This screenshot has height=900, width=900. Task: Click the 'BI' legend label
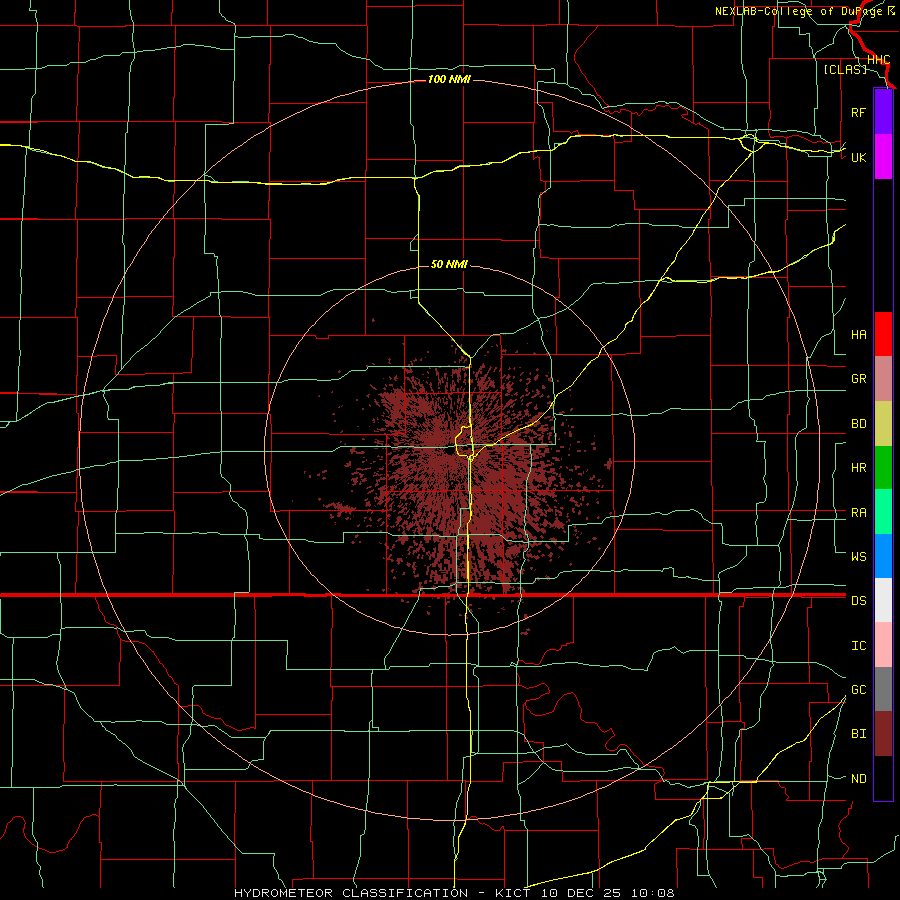[858, 734]
